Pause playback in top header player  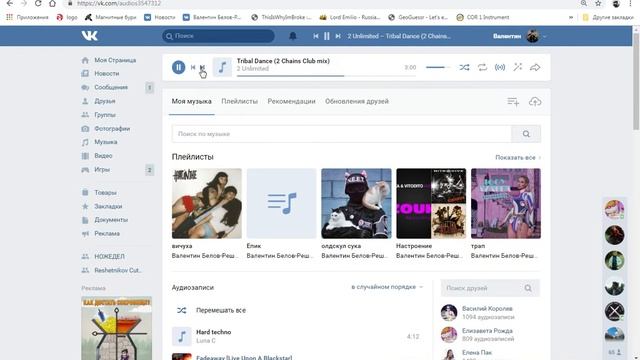click(x=327, y=36)
